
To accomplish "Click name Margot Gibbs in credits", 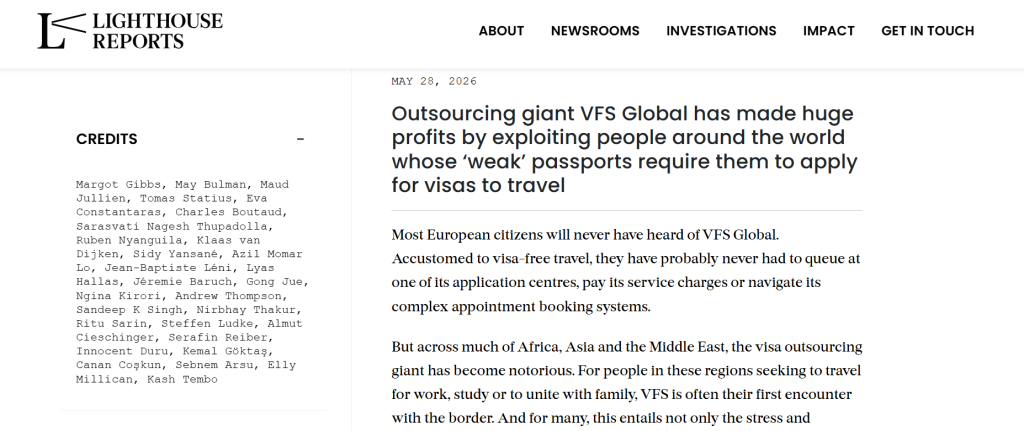I will point(118,185).
